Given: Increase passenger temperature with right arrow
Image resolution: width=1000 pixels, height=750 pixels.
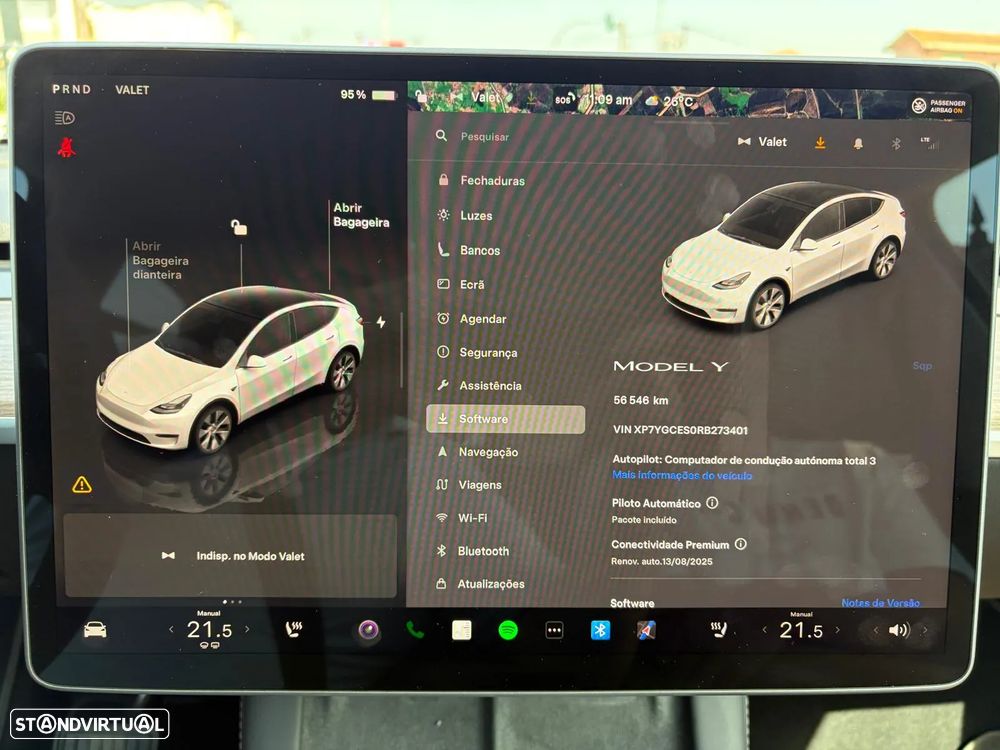Looking at the screenshot, I should point(837,630).
